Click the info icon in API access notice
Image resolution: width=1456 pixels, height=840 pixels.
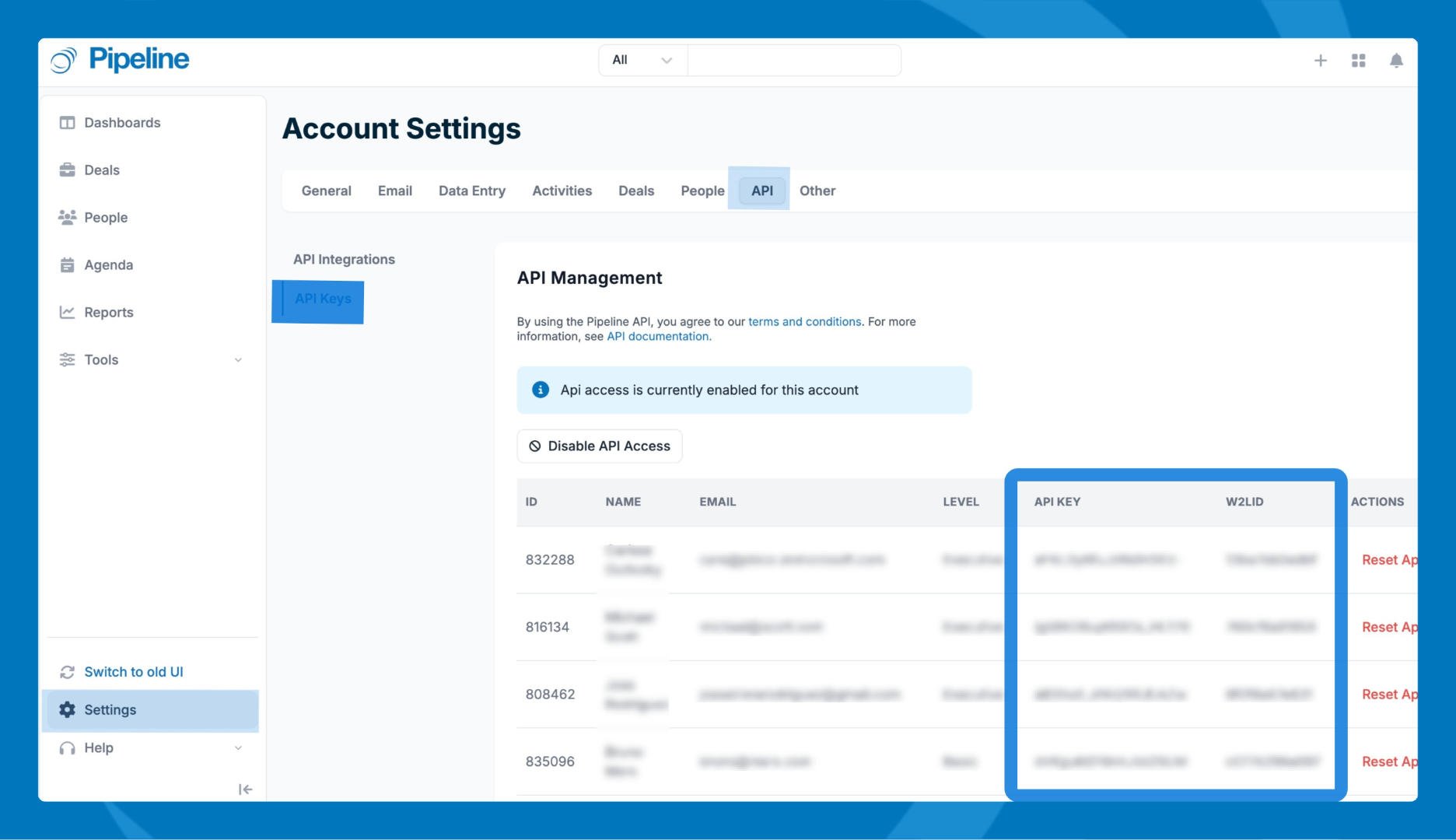point(541,390)
